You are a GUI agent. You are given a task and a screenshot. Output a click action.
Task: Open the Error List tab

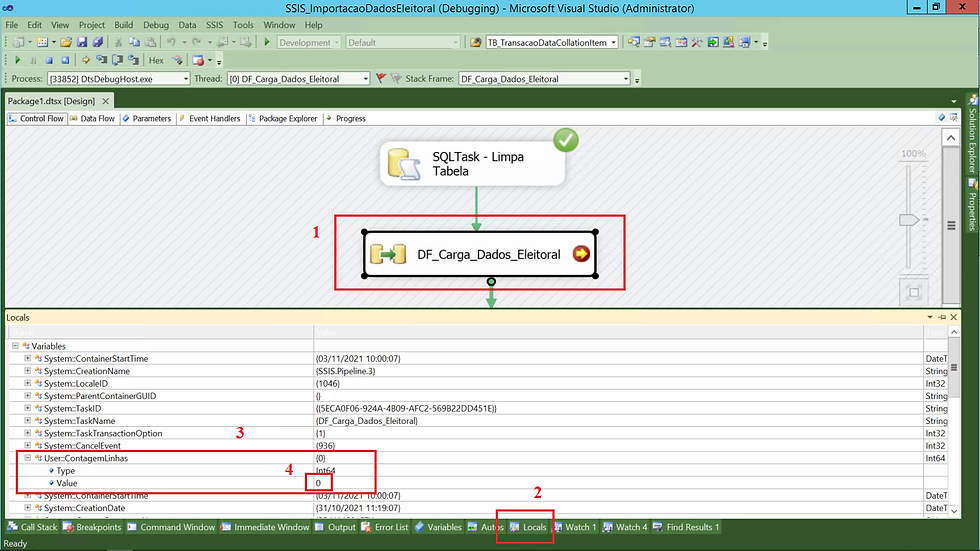[385, 527]
